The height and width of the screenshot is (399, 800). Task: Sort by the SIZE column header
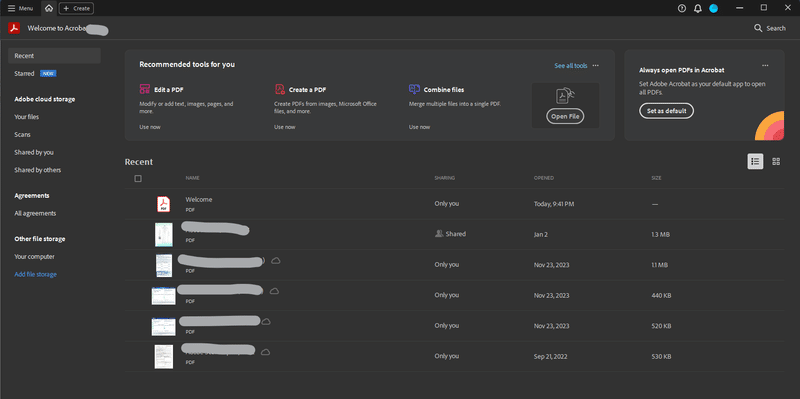(x=656, y=178)
